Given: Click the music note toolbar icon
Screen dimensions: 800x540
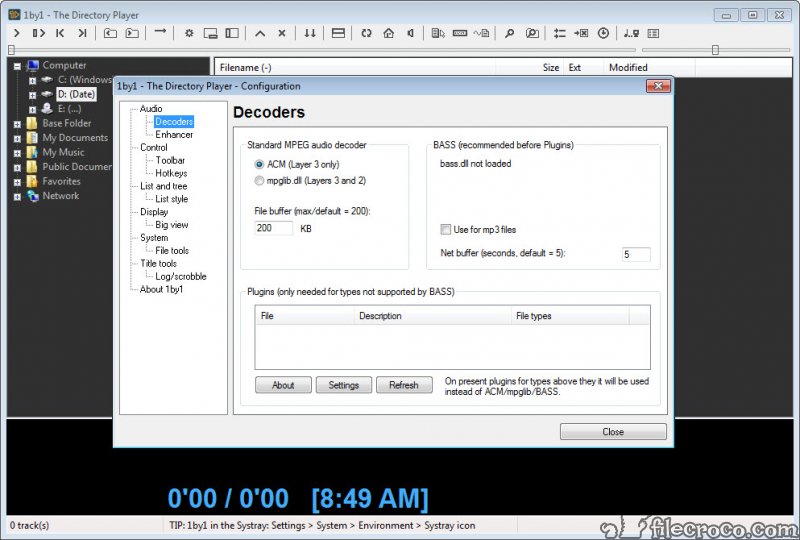Looking at the screenshot, I should tap(631, 33).
